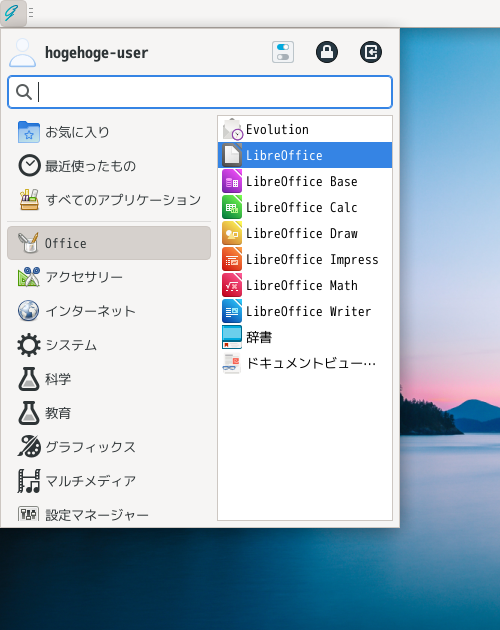Lock the screen with padlock button
Viewport: 500px width, 630px height.
(327, 52)
